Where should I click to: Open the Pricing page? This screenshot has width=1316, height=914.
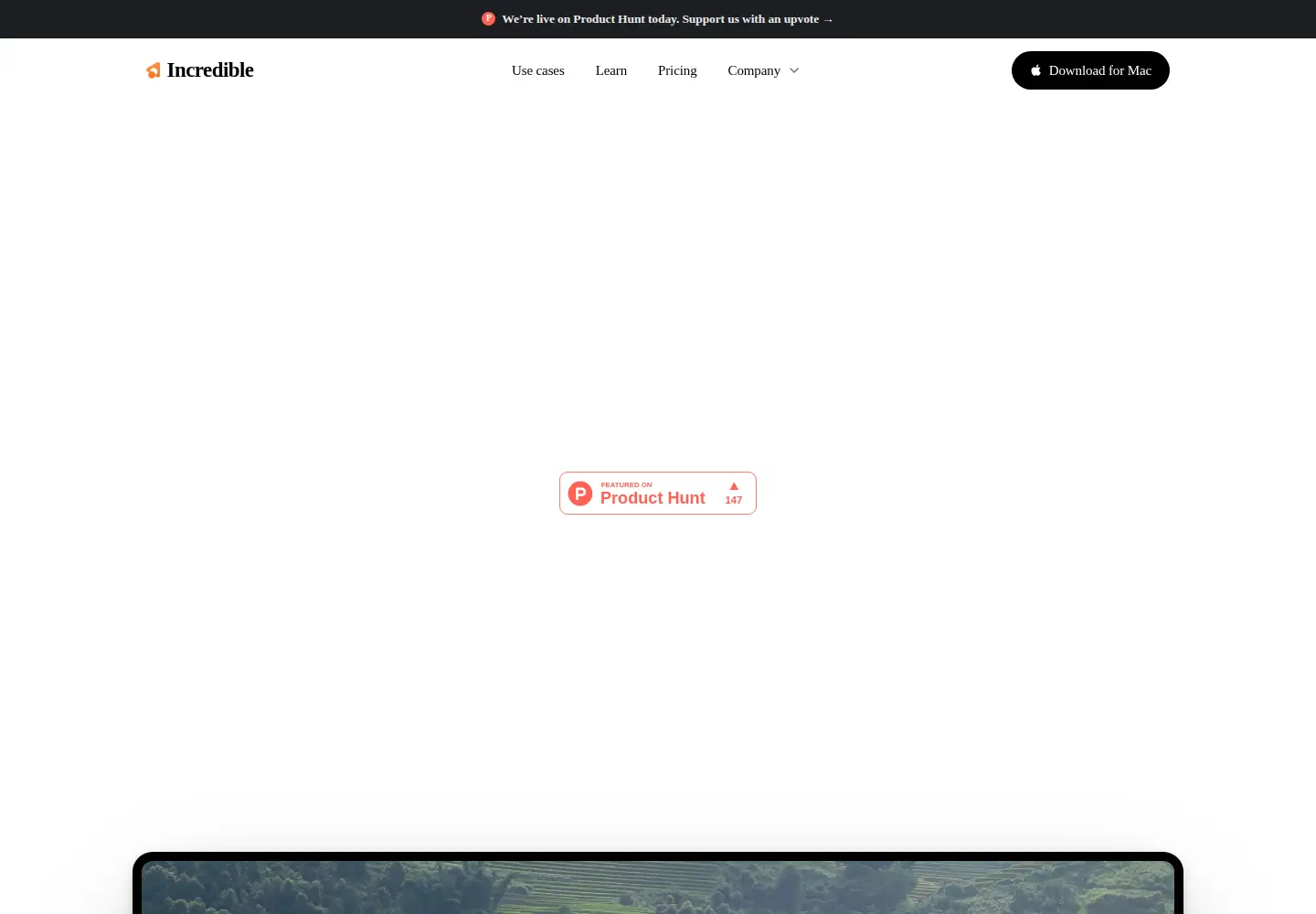(677, 70)
